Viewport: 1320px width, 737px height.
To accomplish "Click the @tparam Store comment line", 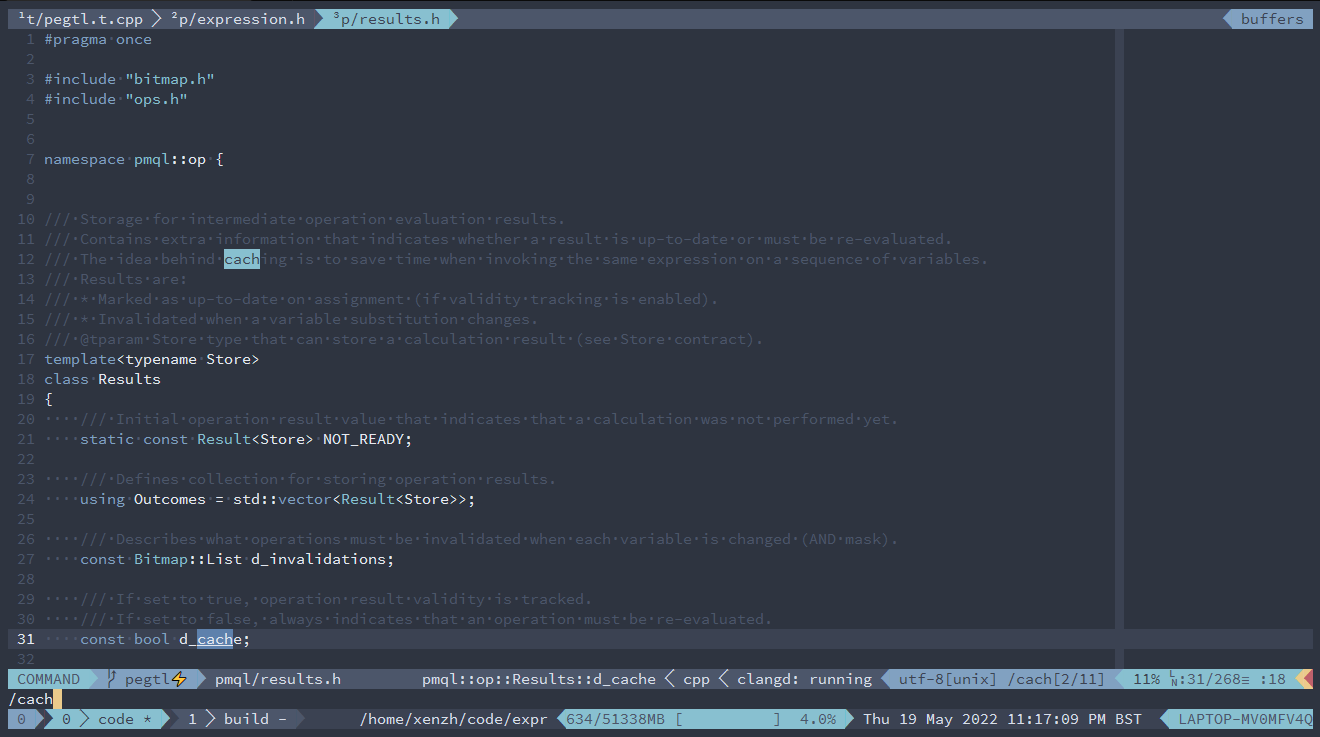I will point(404,339).
